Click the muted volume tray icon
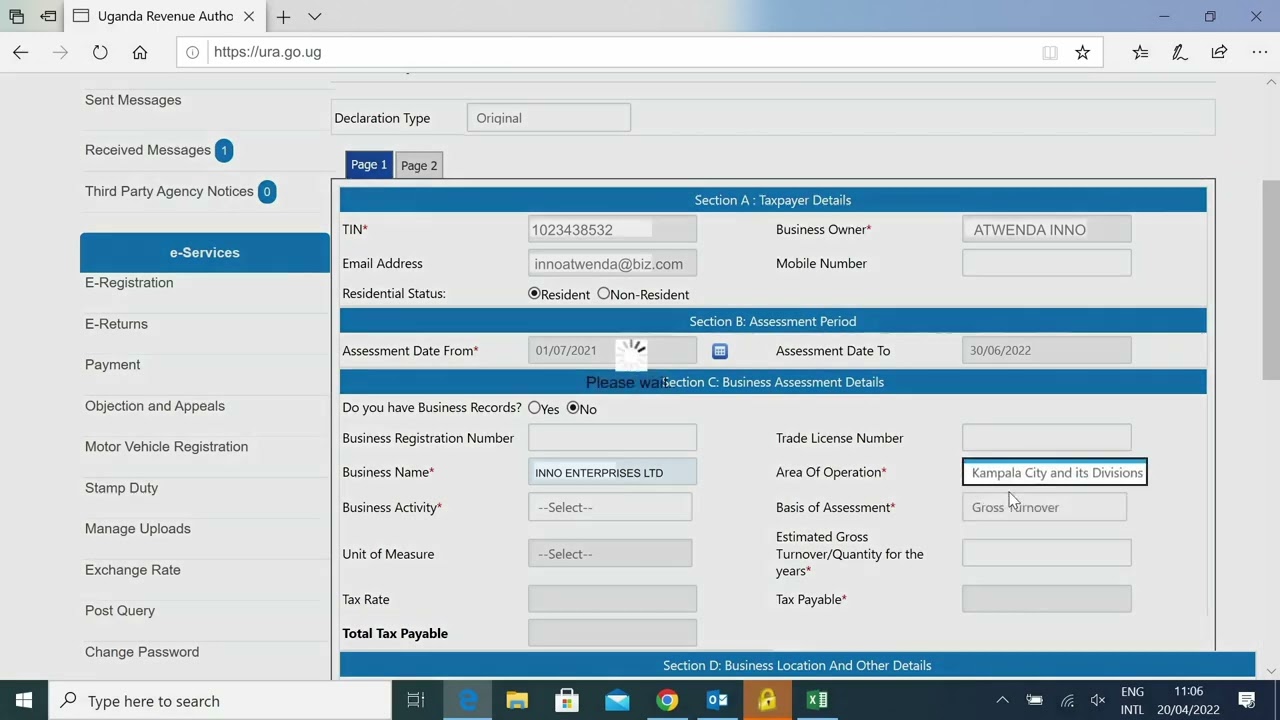 click(x=1098, y=701)
